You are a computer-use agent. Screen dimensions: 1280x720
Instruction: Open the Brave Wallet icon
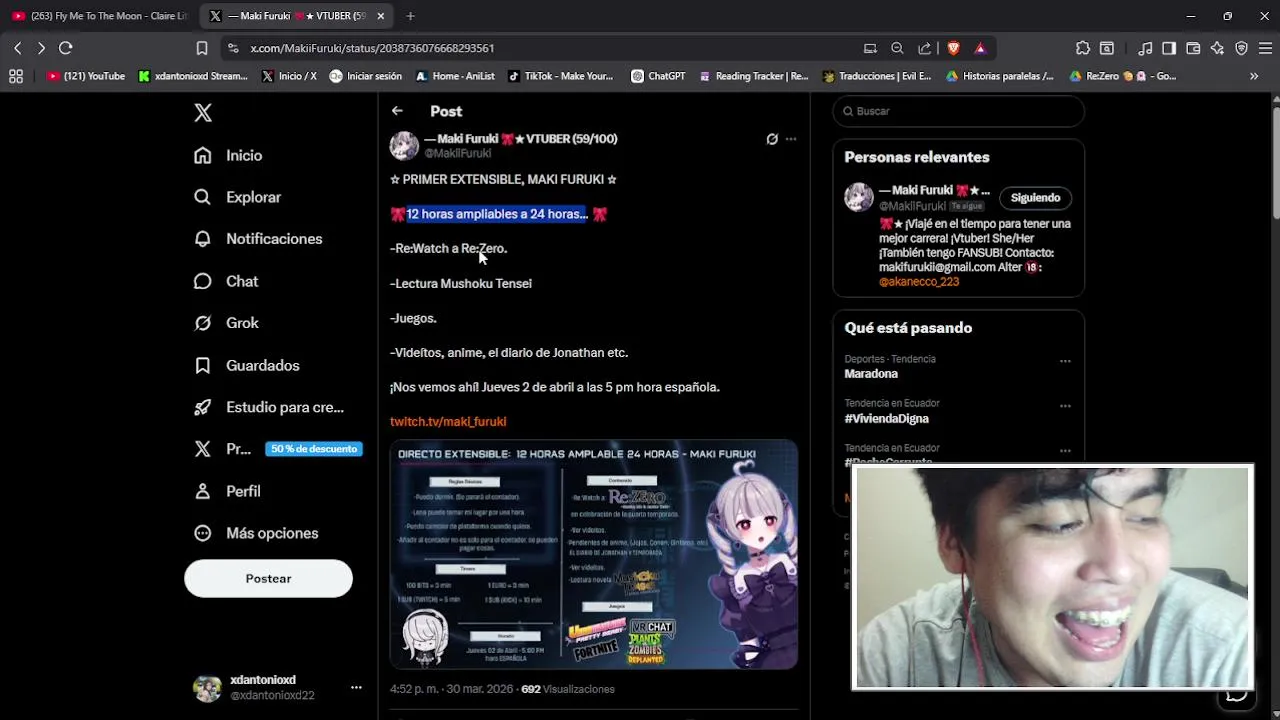(1193, 48)
